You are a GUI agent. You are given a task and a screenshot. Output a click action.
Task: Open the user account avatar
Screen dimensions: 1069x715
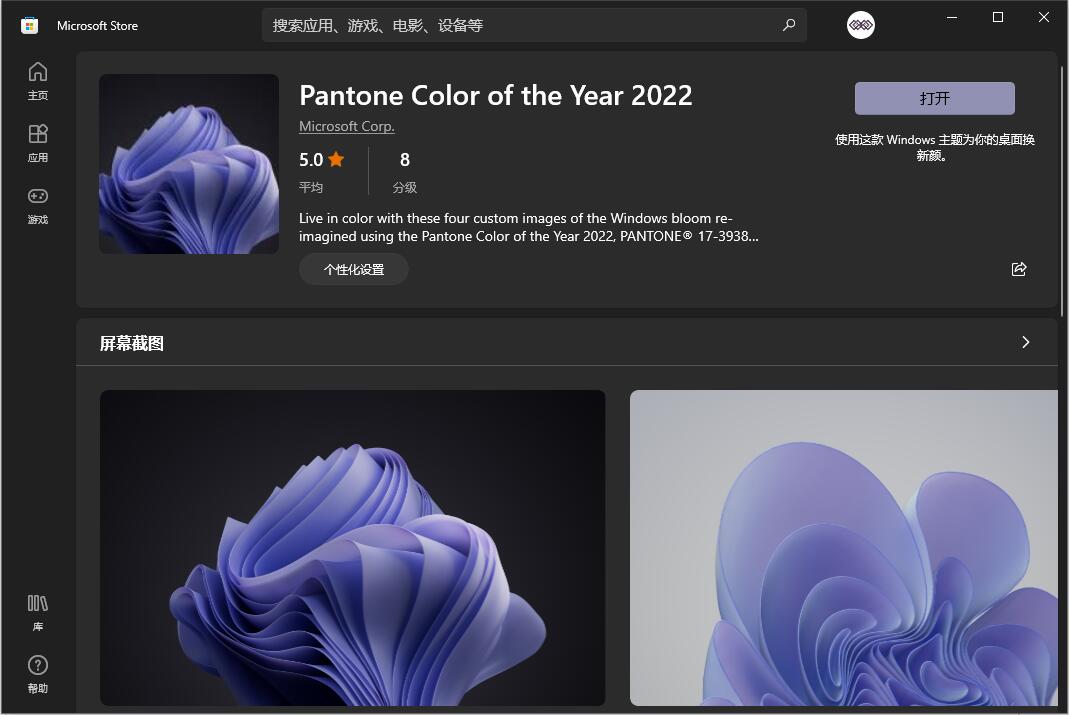pos(860,25)
